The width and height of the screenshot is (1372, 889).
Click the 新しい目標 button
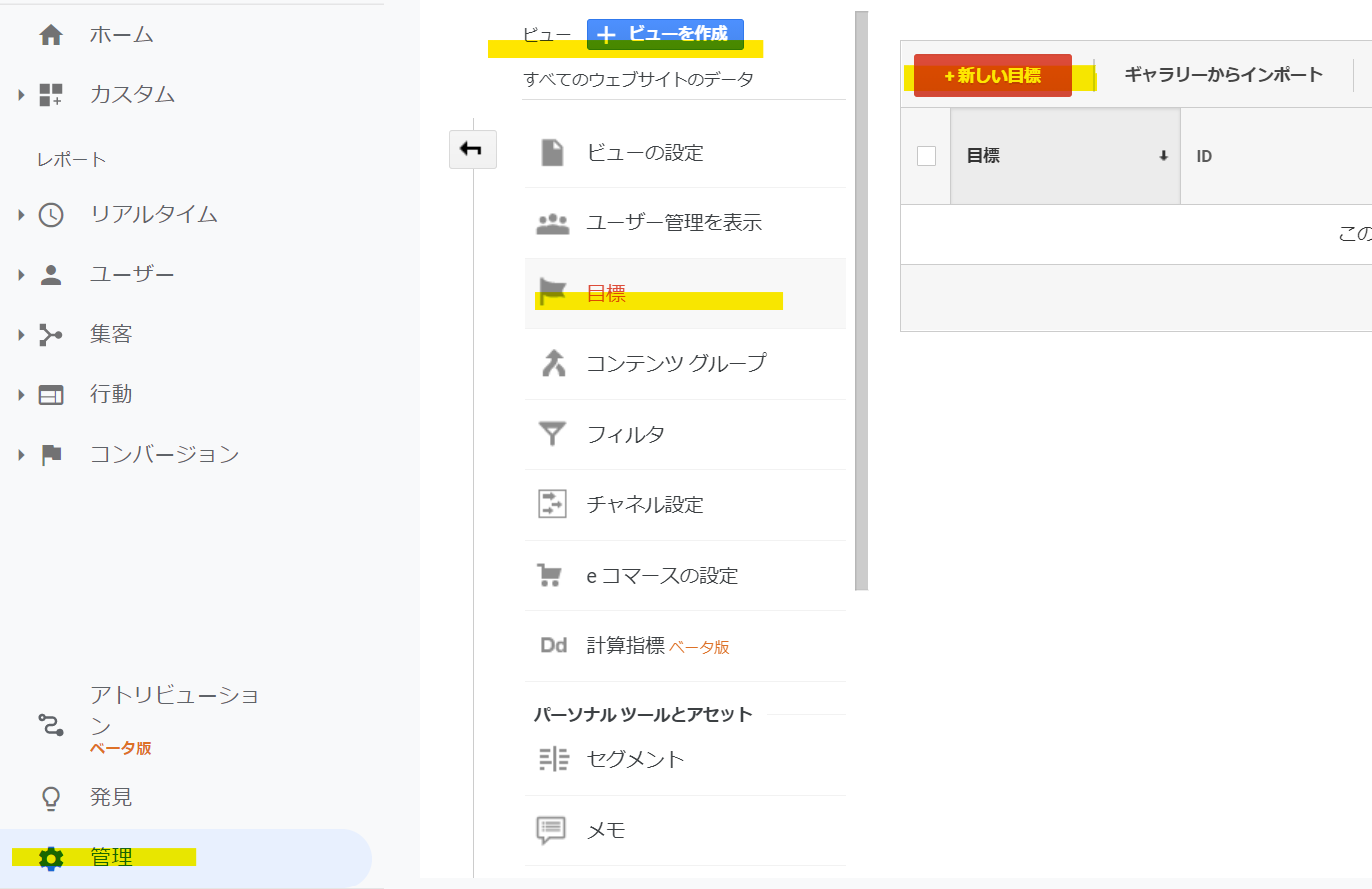tap(993, 75)
